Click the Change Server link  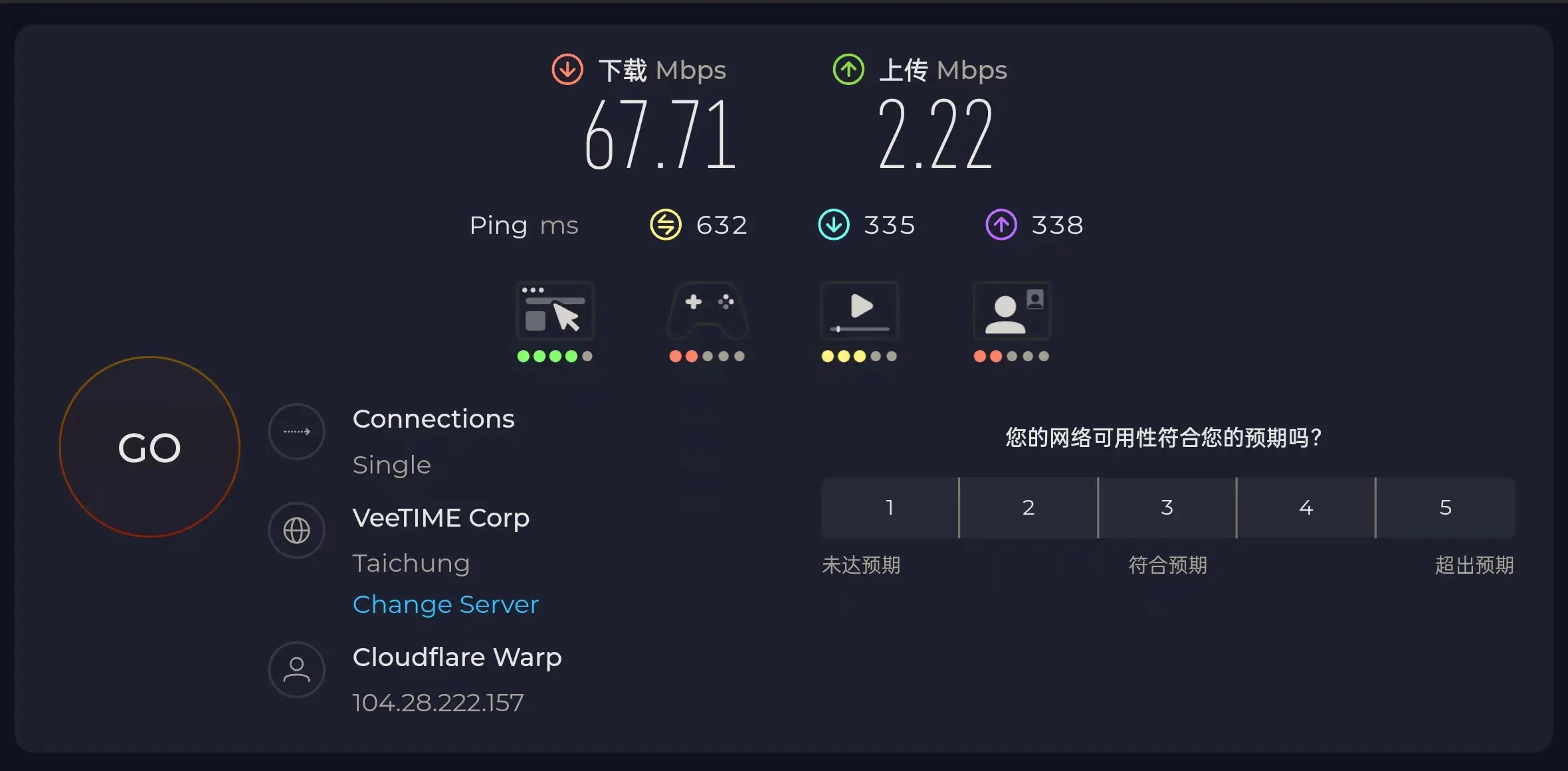[445, 604]
